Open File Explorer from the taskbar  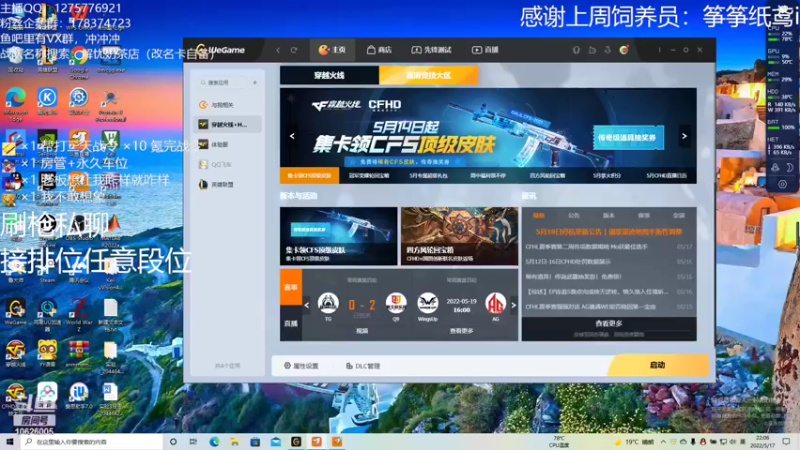pyautogui.click(x=234, y=442)
